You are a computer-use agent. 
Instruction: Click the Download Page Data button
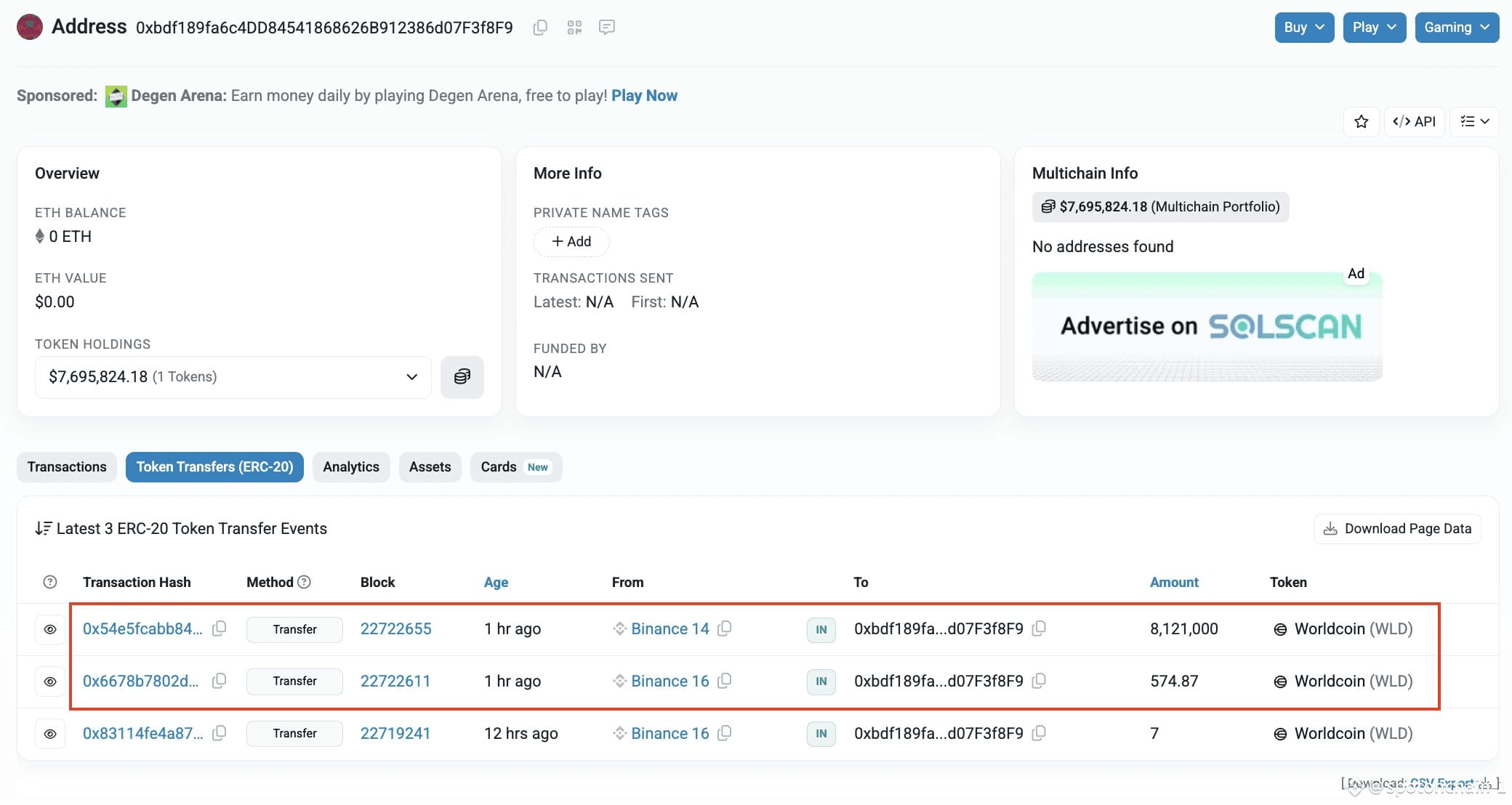pyautogui.click(x=1397, y=529)
